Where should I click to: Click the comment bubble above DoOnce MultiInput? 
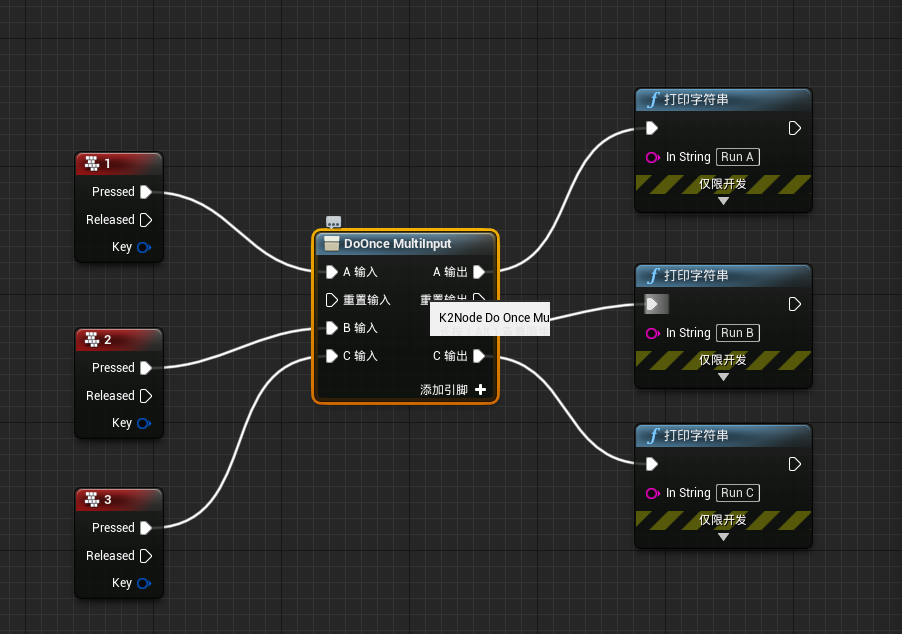point(334,222)
